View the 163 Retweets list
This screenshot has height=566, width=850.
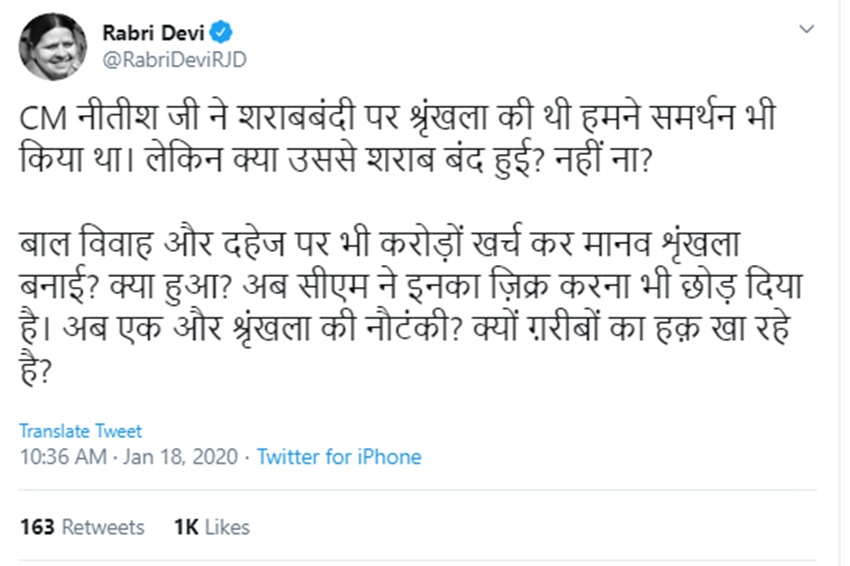point(82,527)
